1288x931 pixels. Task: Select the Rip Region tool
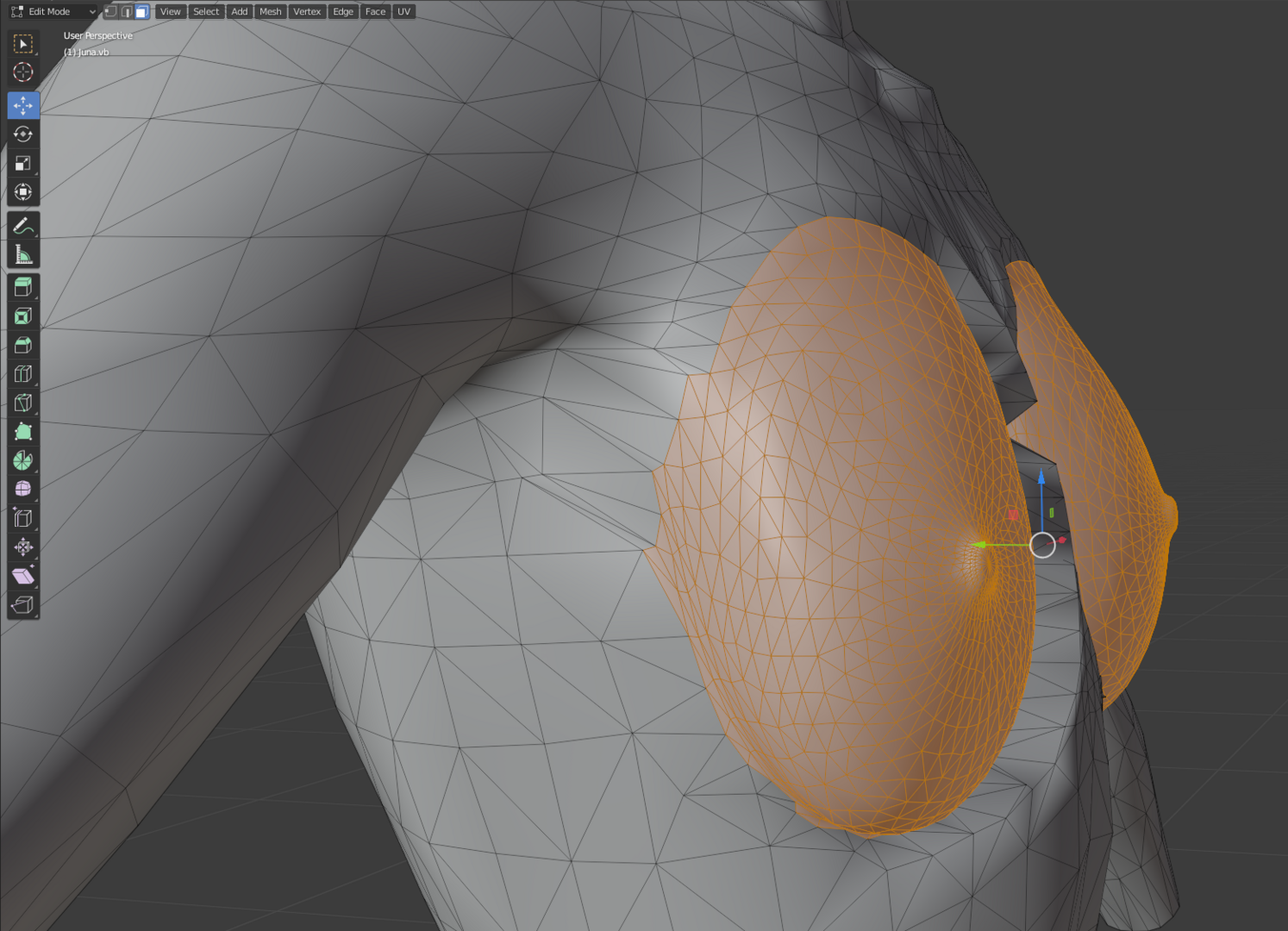click(23, 604)
